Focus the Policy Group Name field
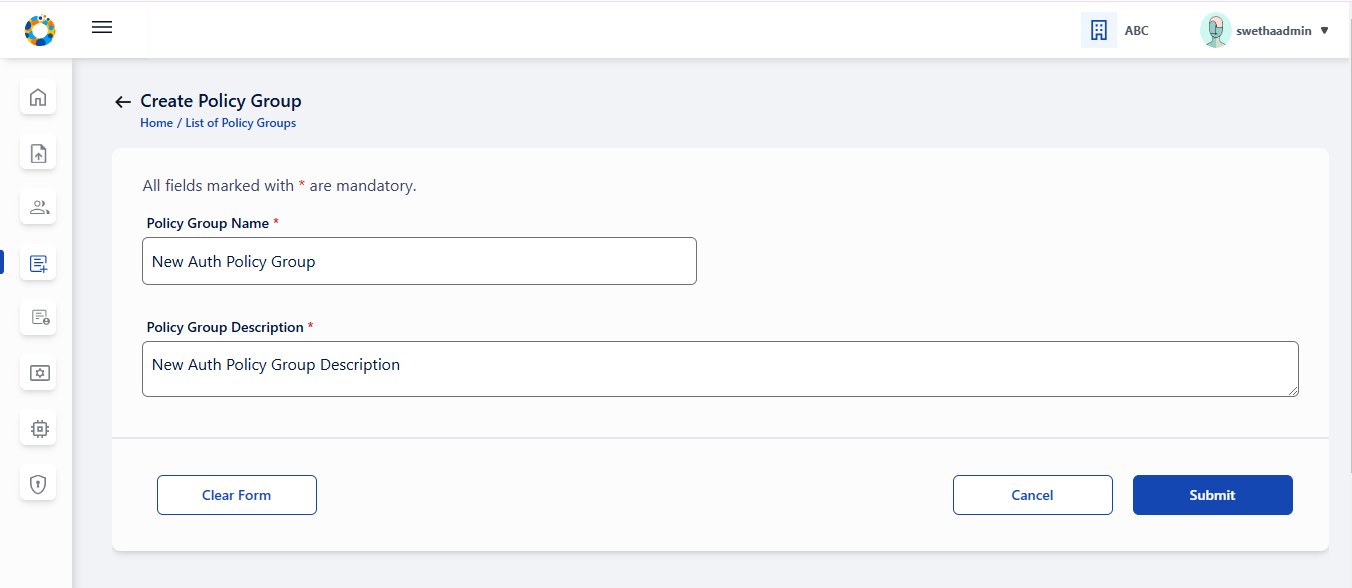Image resolution: width=1352 pixels, height=588 pixels. tap(419, 261)
